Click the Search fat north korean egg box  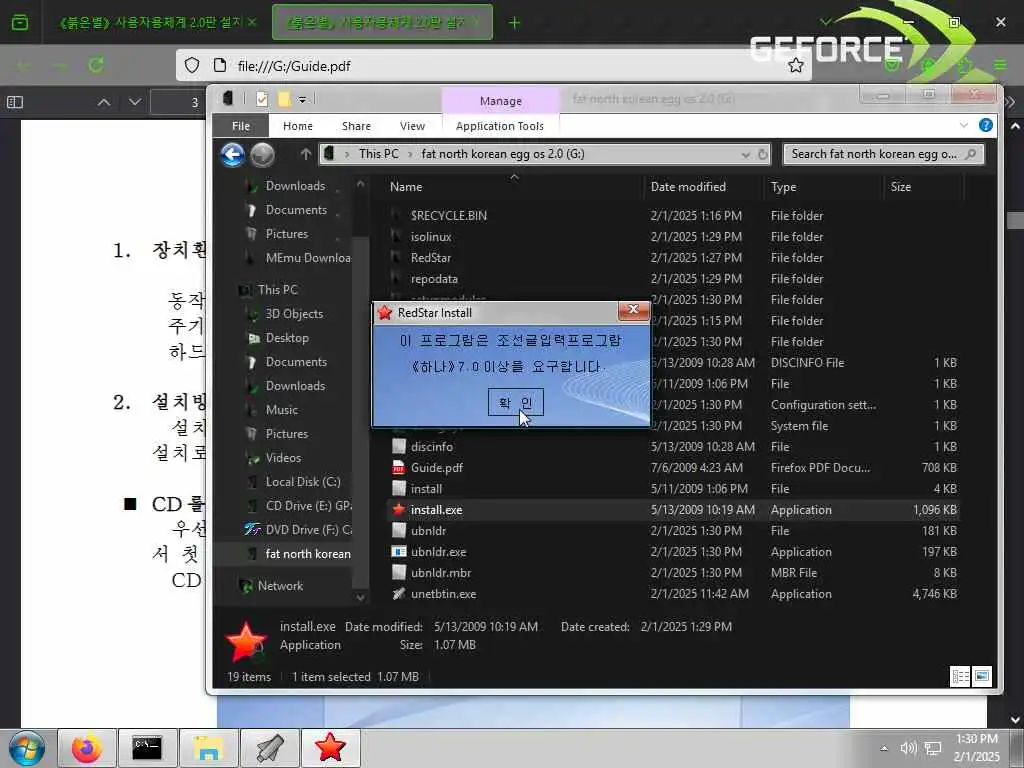(x=883, y=154)
